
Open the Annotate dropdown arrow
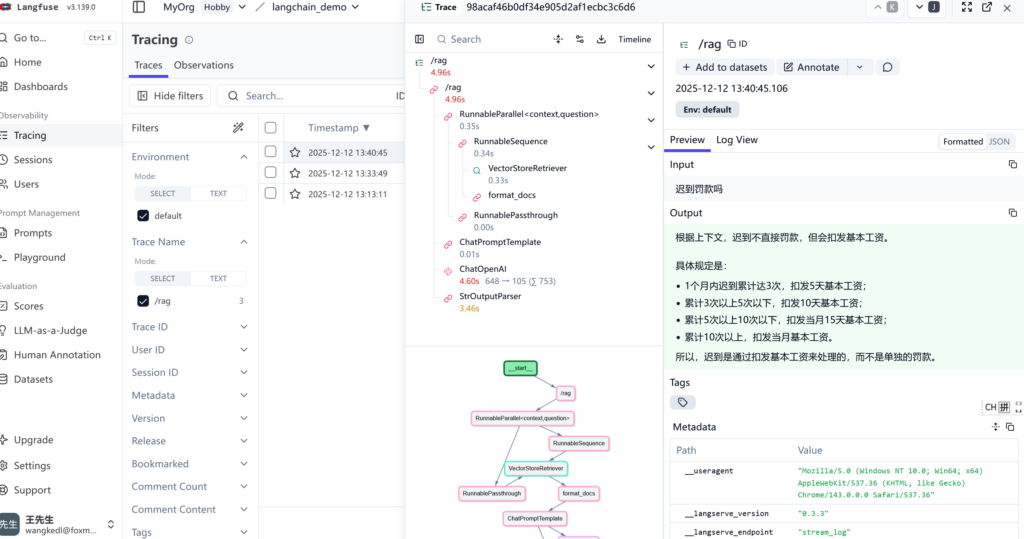[x=858, y=67]
